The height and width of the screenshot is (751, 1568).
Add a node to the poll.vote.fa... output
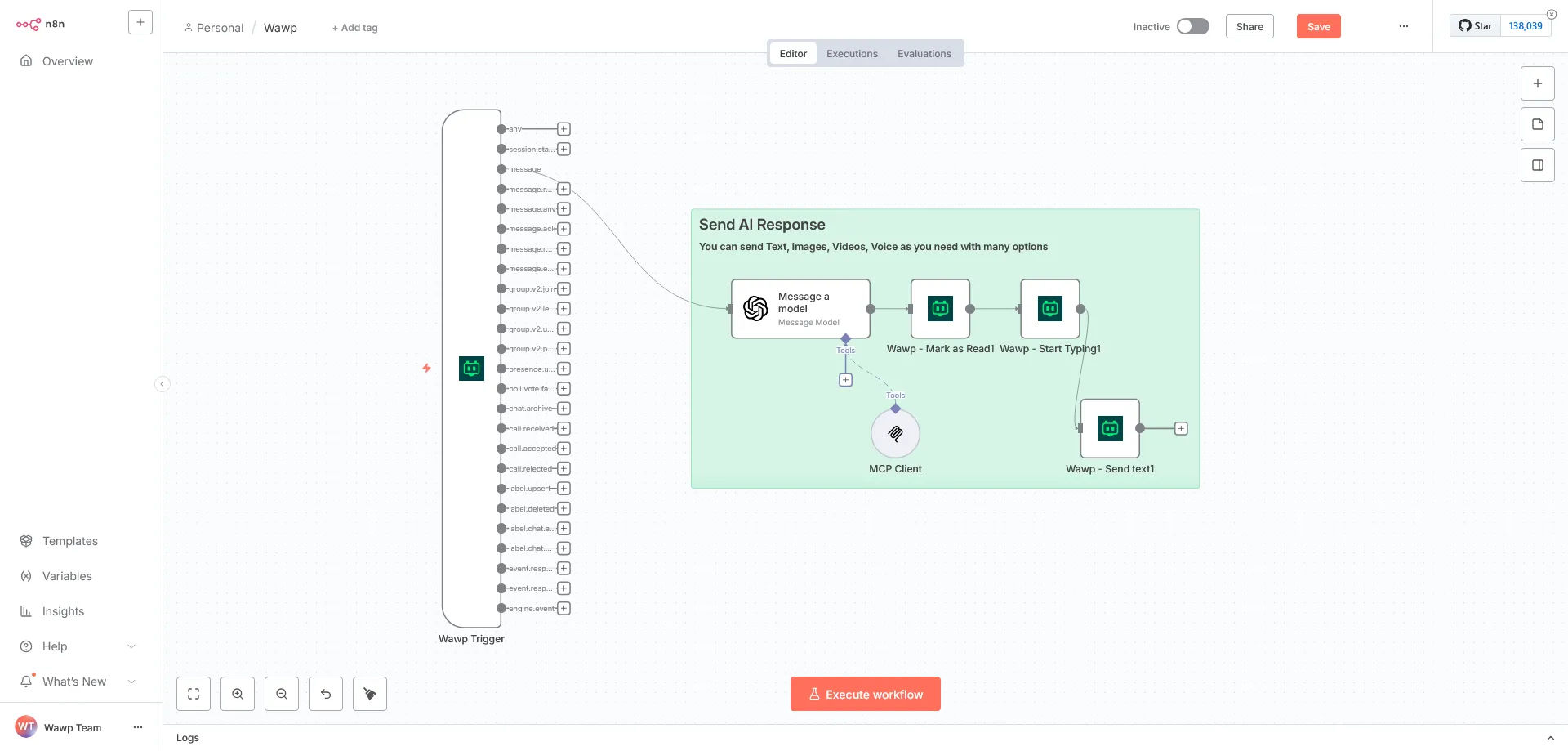coord(563,388)
